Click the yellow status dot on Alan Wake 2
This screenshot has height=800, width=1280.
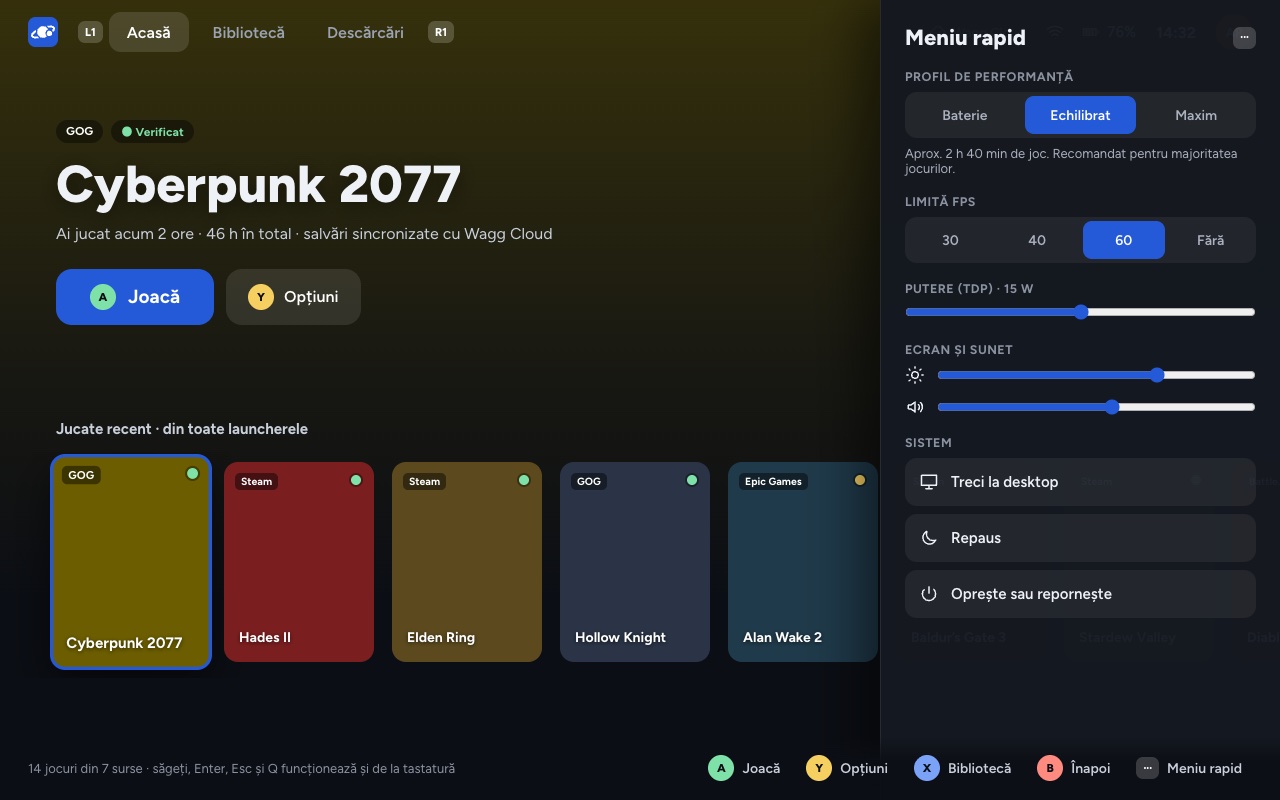pyautogui.click(x=860, y=480)
